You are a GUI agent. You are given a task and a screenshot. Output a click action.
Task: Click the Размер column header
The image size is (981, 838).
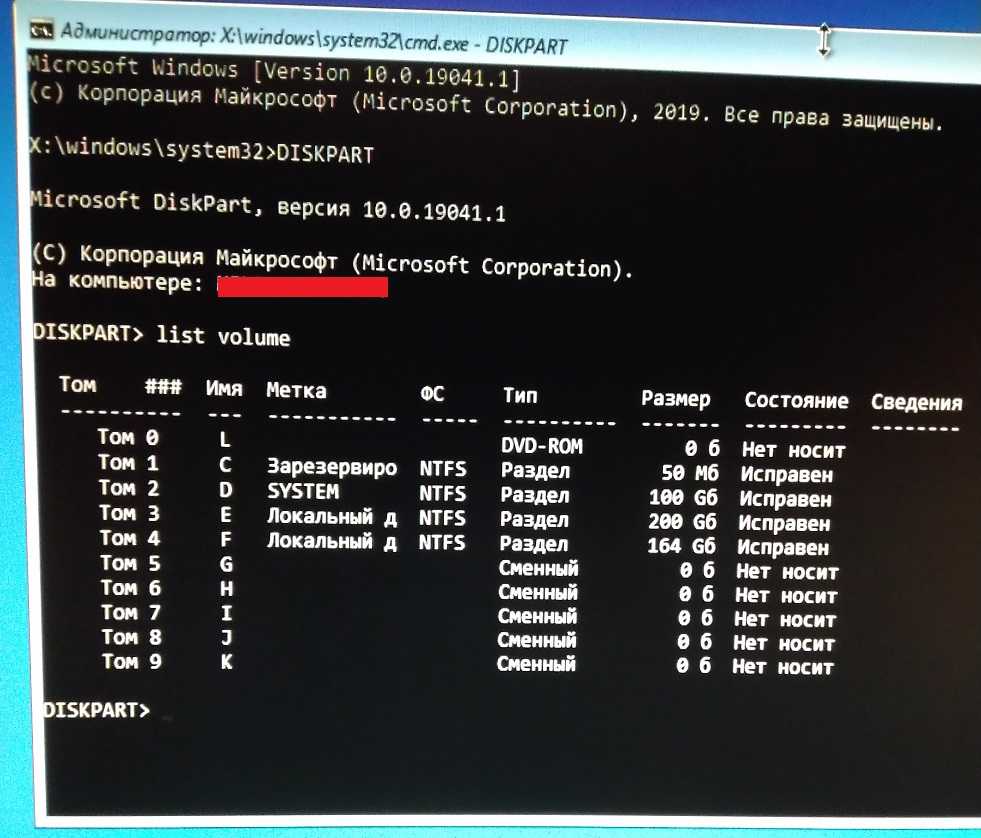(676, 399)
